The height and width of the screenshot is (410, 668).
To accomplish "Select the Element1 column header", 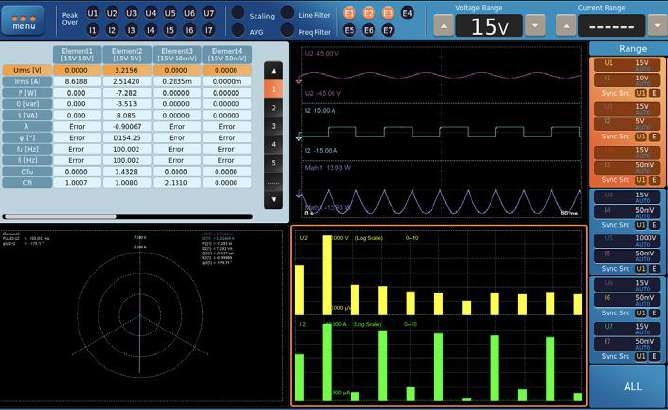I will 77,55.
